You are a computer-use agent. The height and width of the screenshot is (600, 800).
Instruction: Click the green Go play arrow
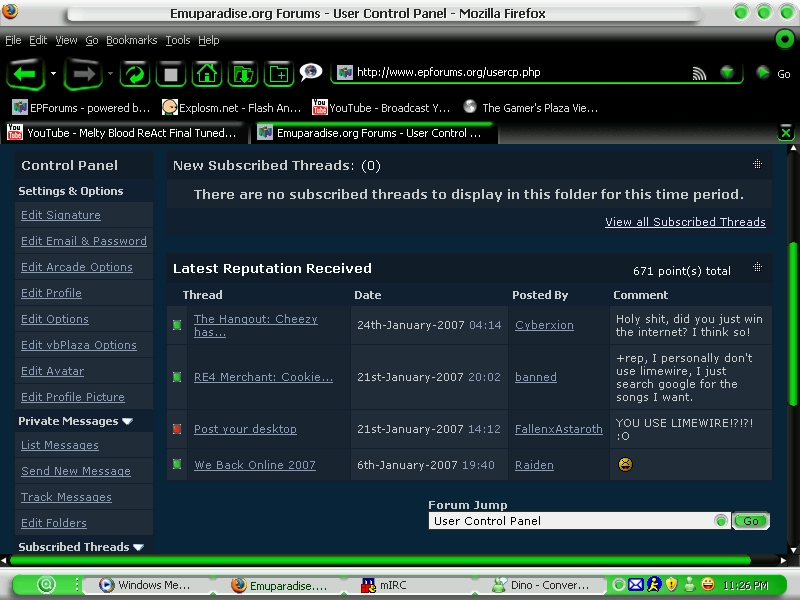[763, 73]
